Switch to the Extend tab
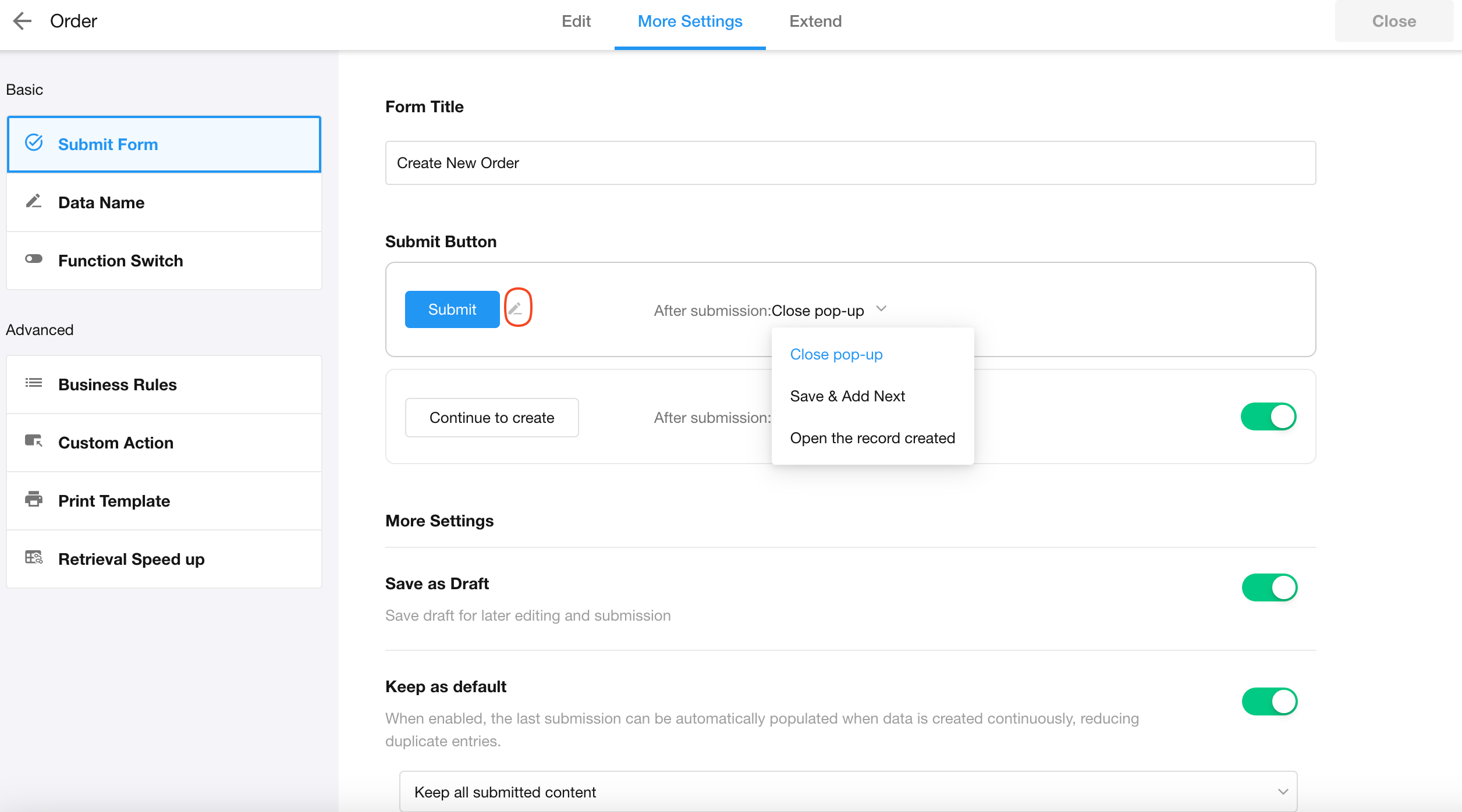 coord(815,22)
